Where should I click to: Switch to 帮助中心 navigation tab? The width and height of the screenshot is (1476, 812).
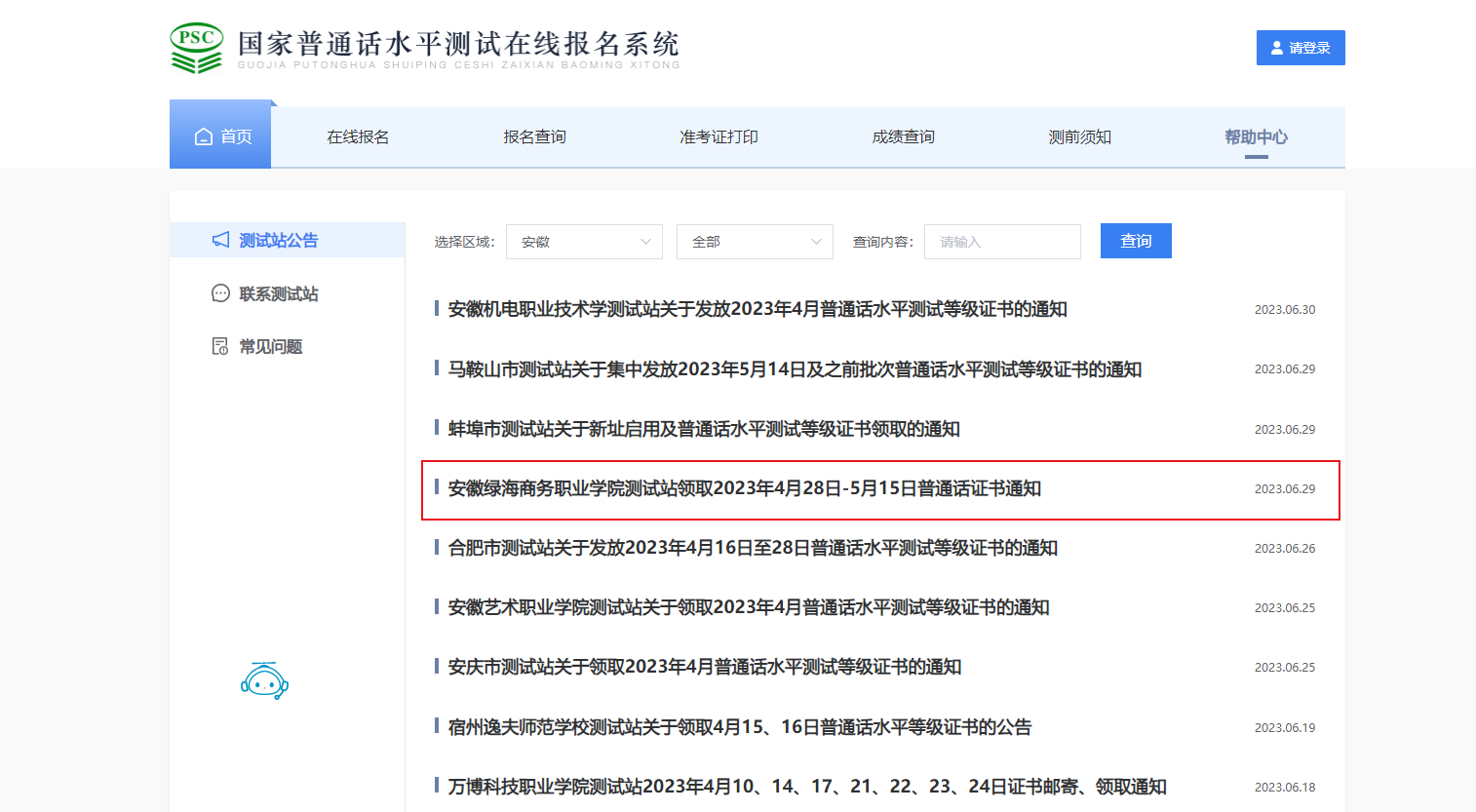coord(1256,137)
